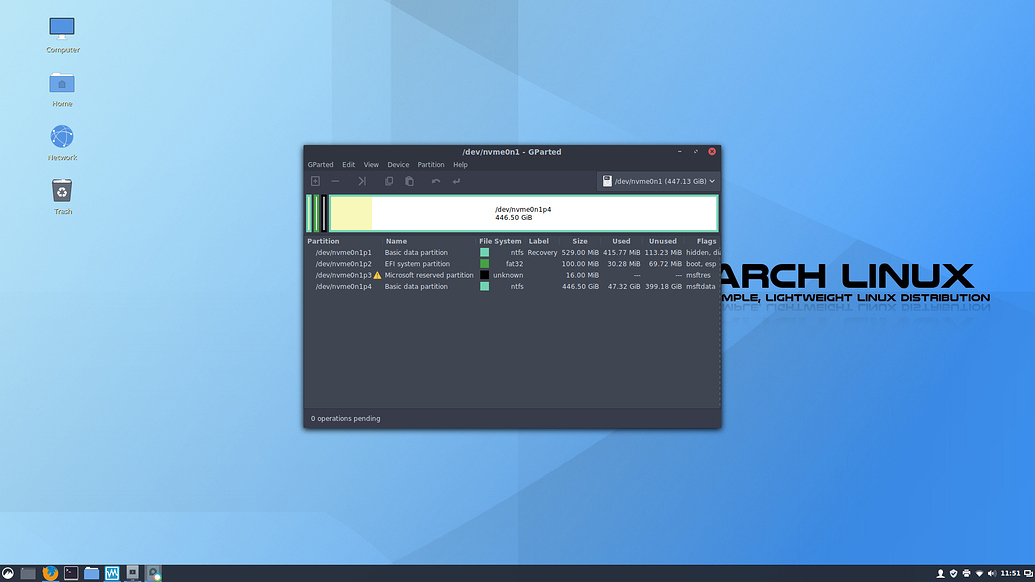The image size is (1035, 582).
Task: Click ntfs color swatch in nvme0n1p1 row
Action: [484, 253]
